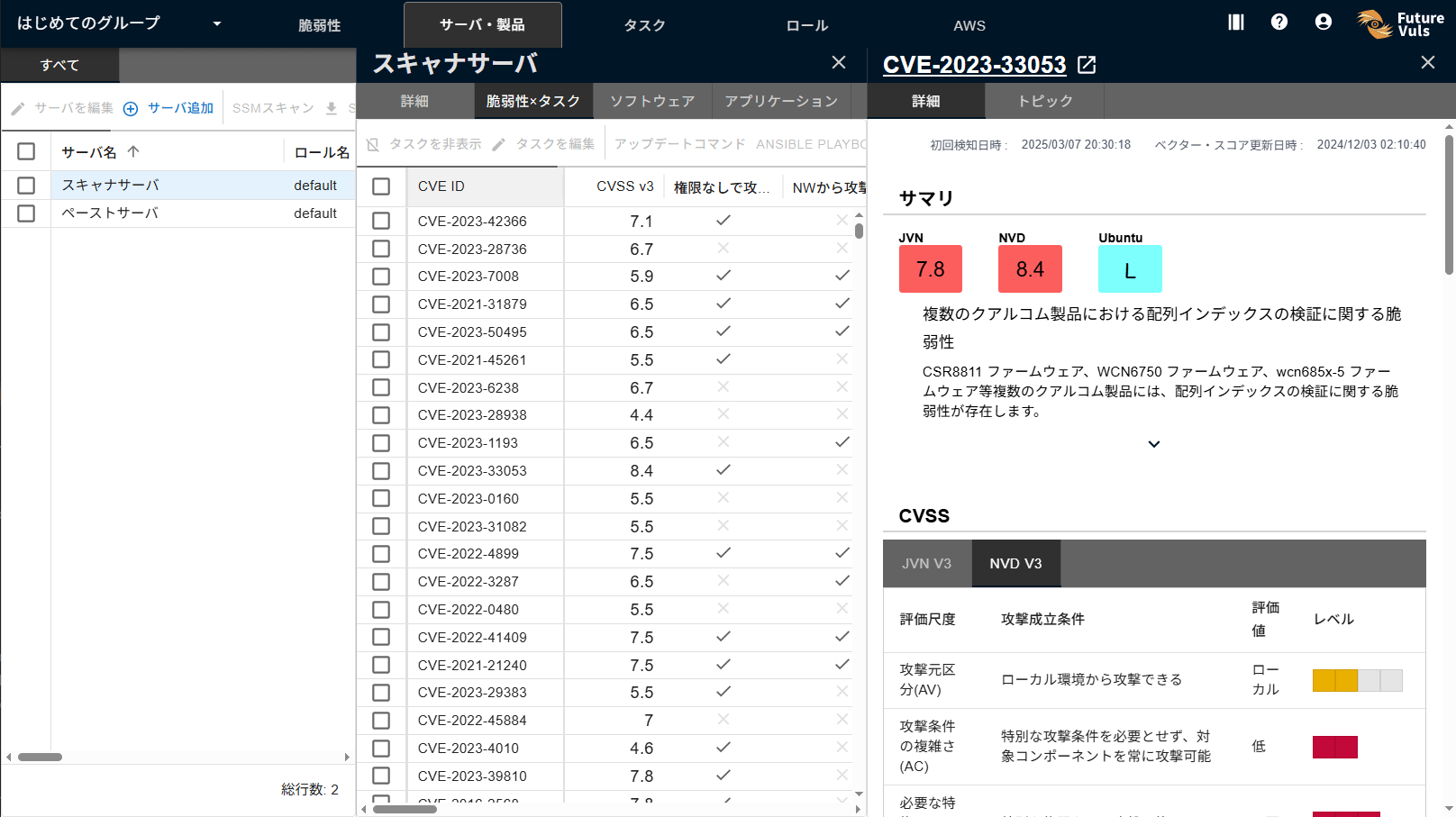This screenshot has height=817, width=1456.
Task: Close the CVE-2023-33053 detail panel
Action: (x=1428, y=62)
